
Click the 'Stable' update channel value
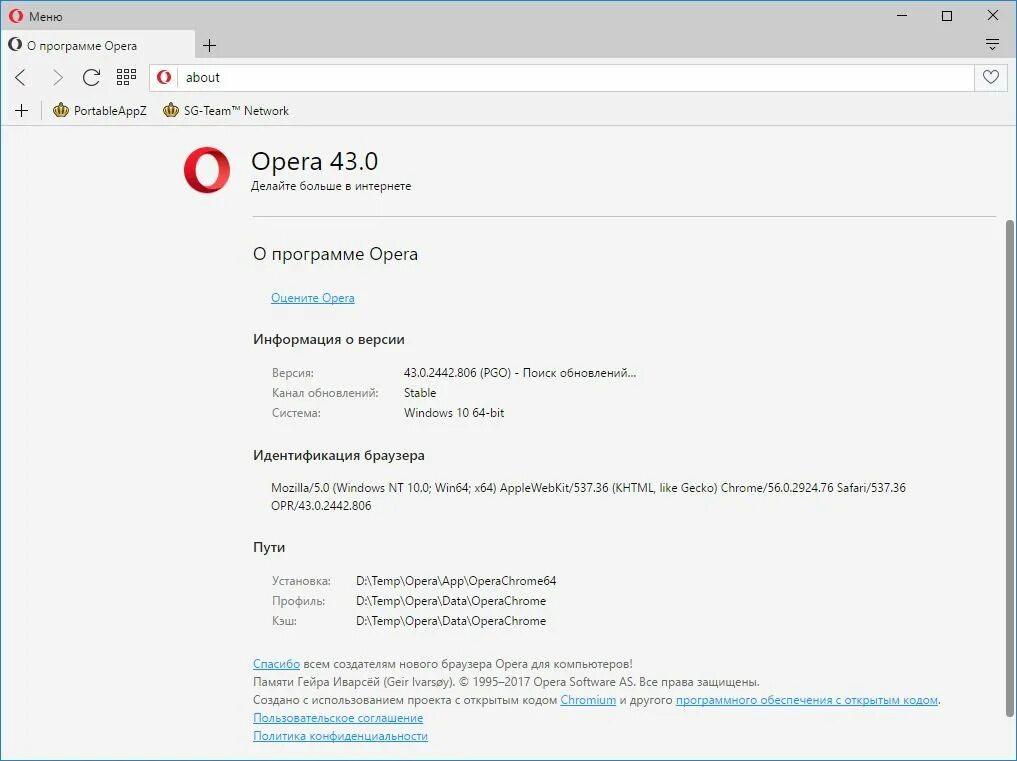point(420,393)
